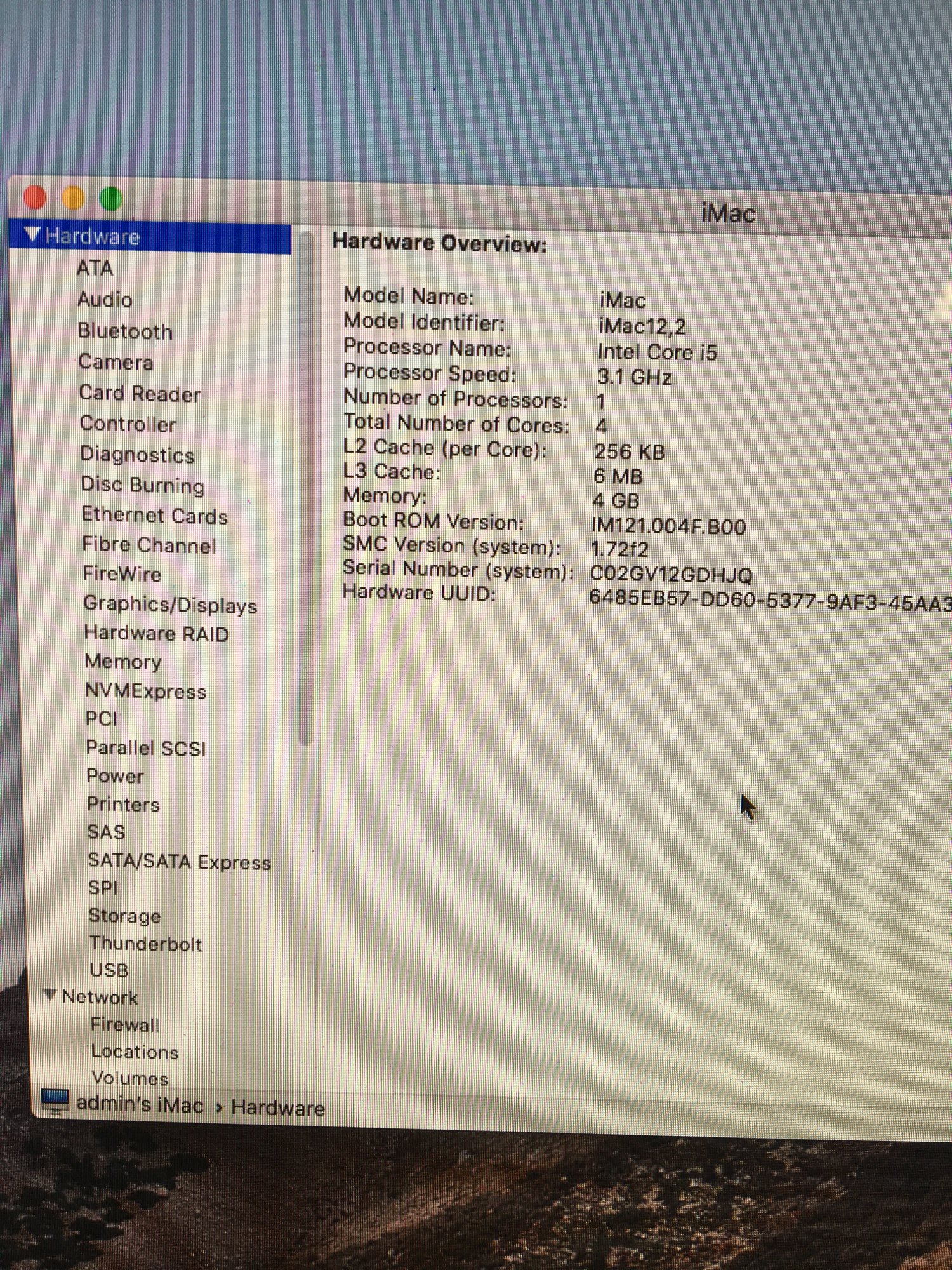
Task: Show Camera hardware details
Action: click(116, 362)
